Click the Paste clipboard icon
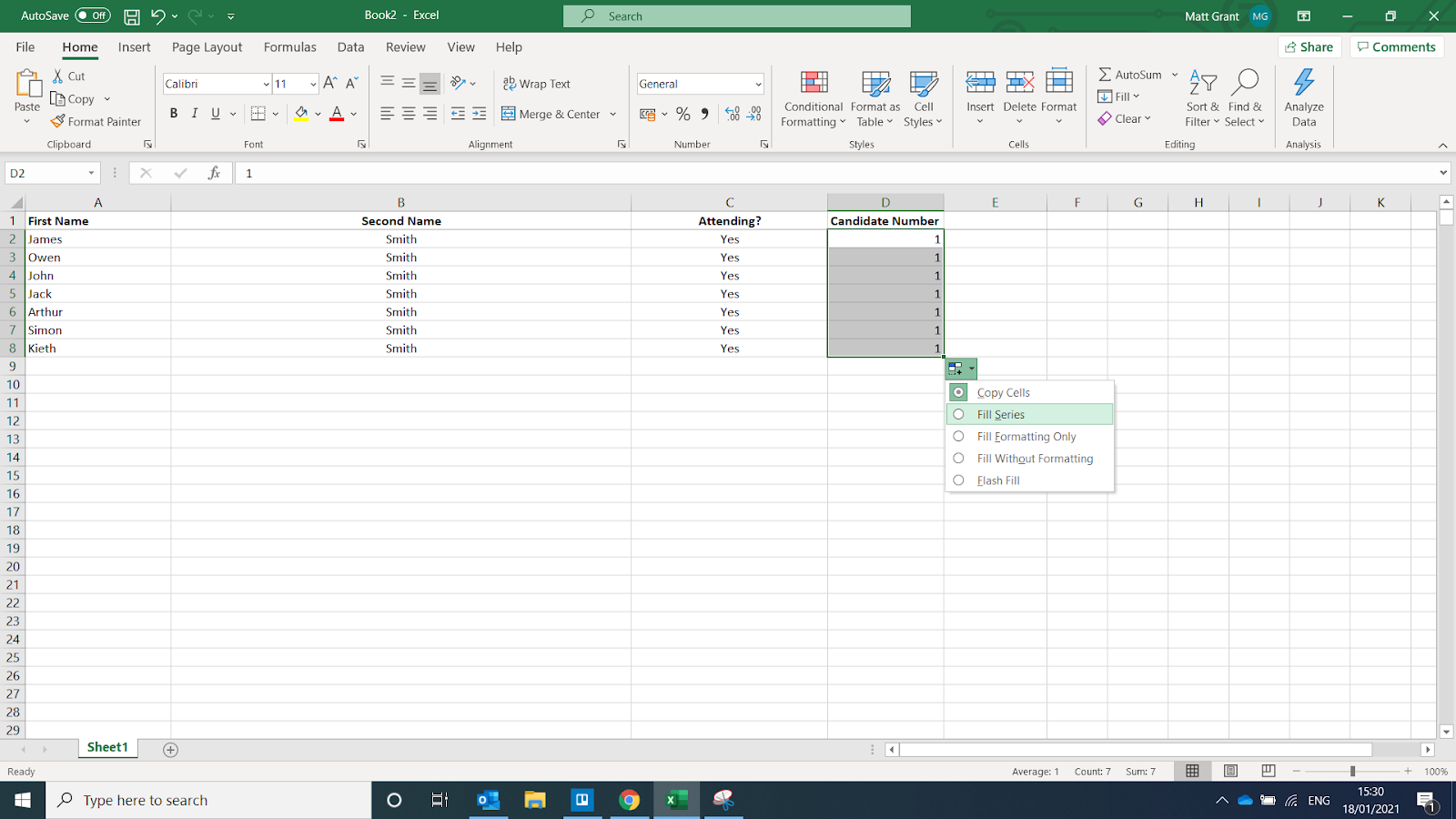The image size is (1456, 819). [x=27, y=85]
